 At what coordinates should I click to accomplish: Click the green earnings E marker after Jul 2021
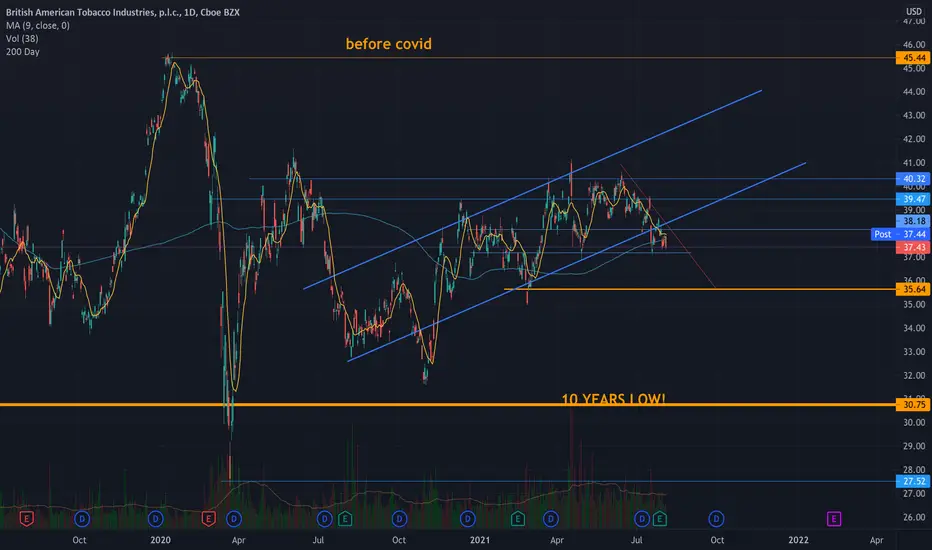659,519
